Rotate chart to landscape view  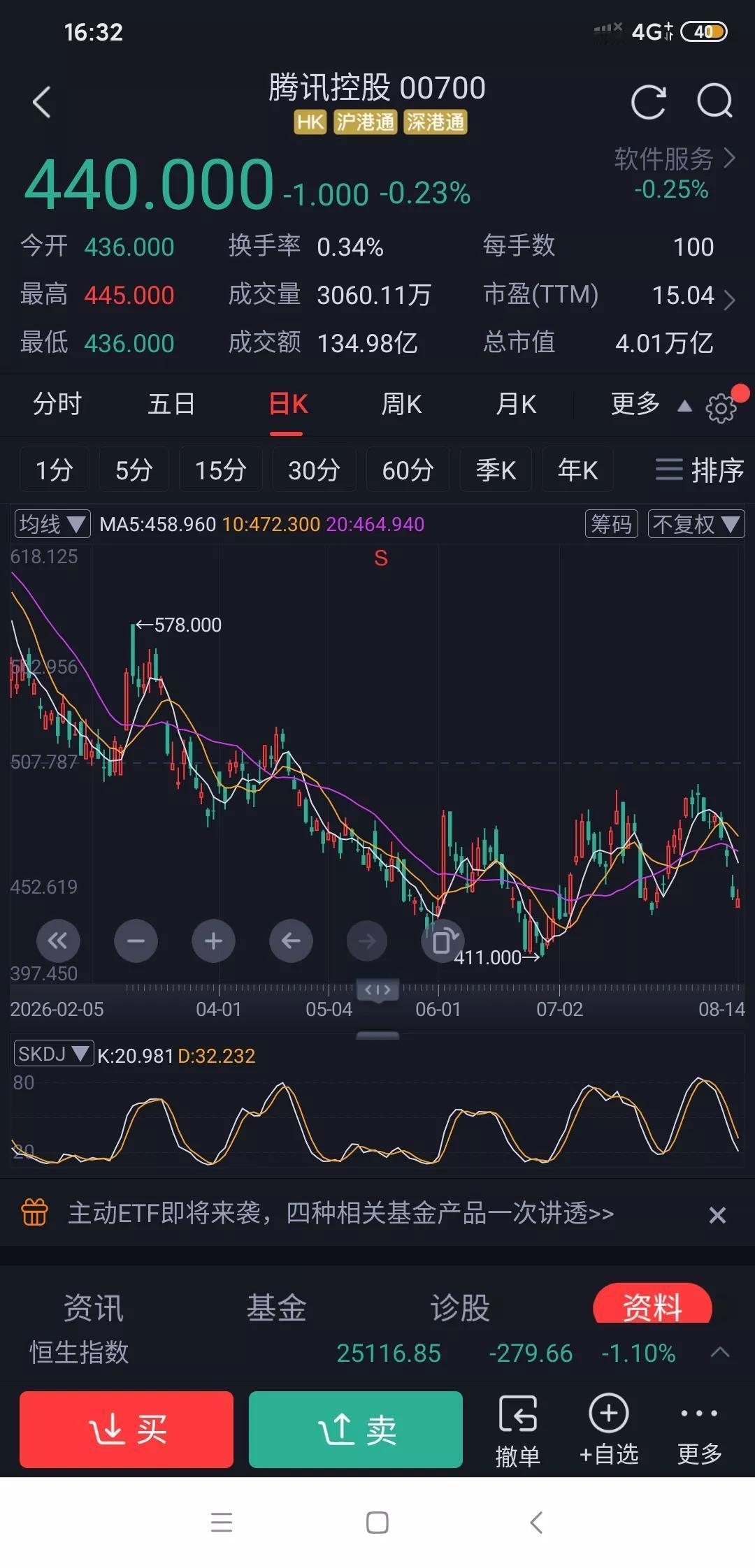pos(443,941)
